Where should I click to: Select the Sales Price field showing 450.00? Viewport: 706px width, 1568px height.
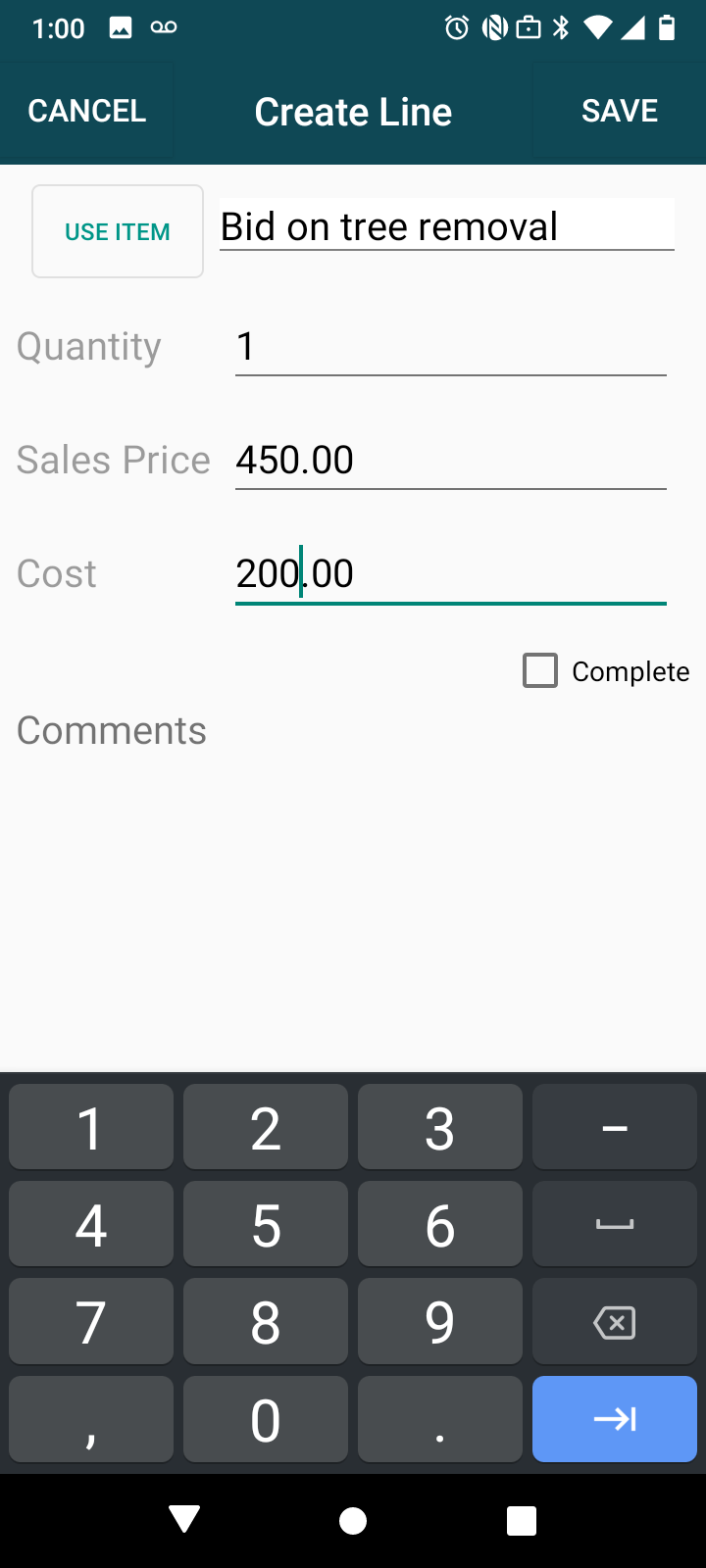[x=450, y=461]
